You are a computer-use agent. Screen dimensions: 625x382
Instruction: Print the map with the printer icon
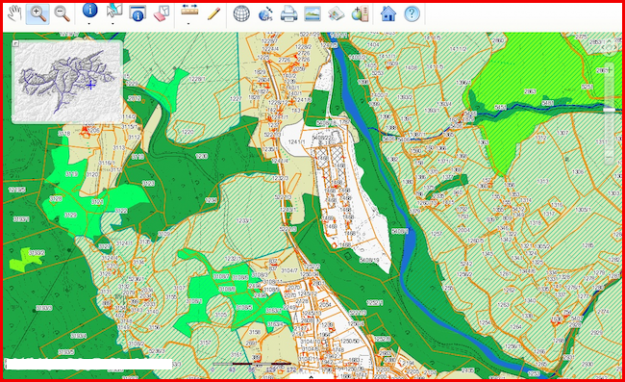pyautogui.click(x=289, y=14)
